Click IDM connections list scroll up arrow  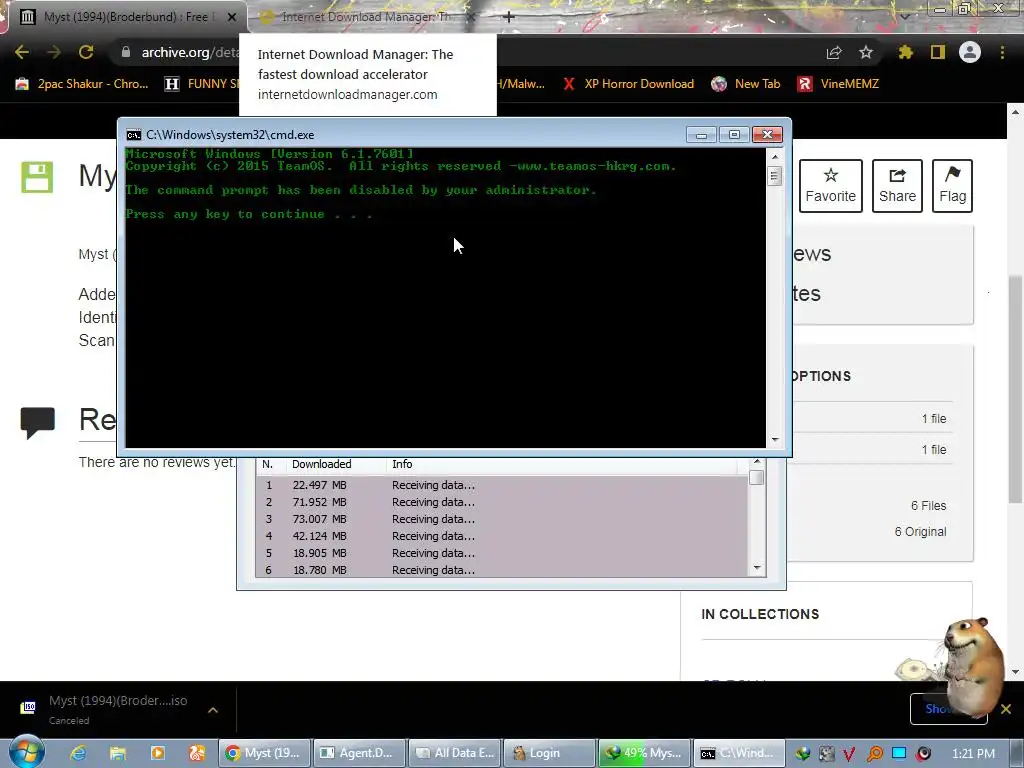(x=757, y=462)
